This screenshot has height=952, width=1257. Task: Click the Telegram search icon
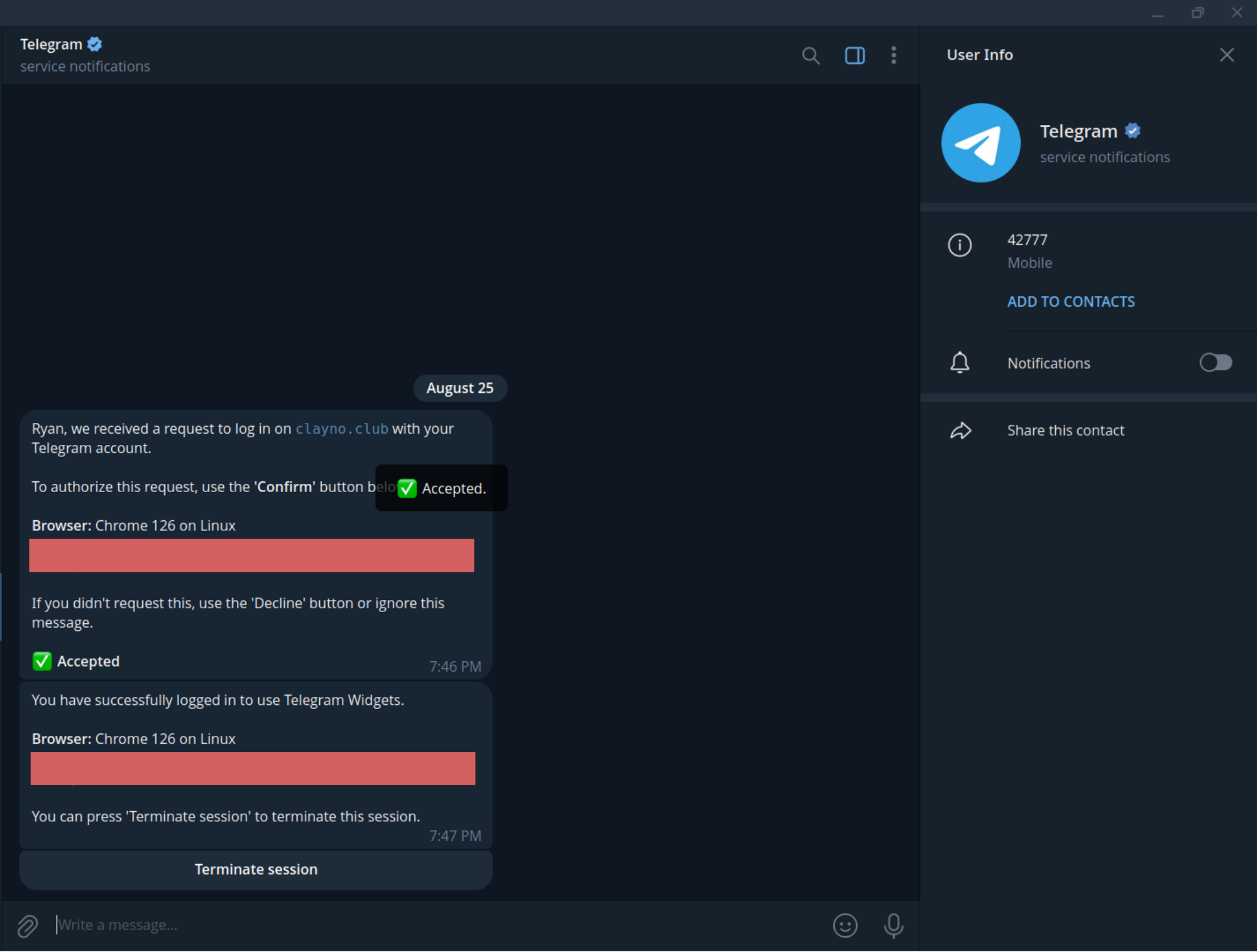coord(811,55)
